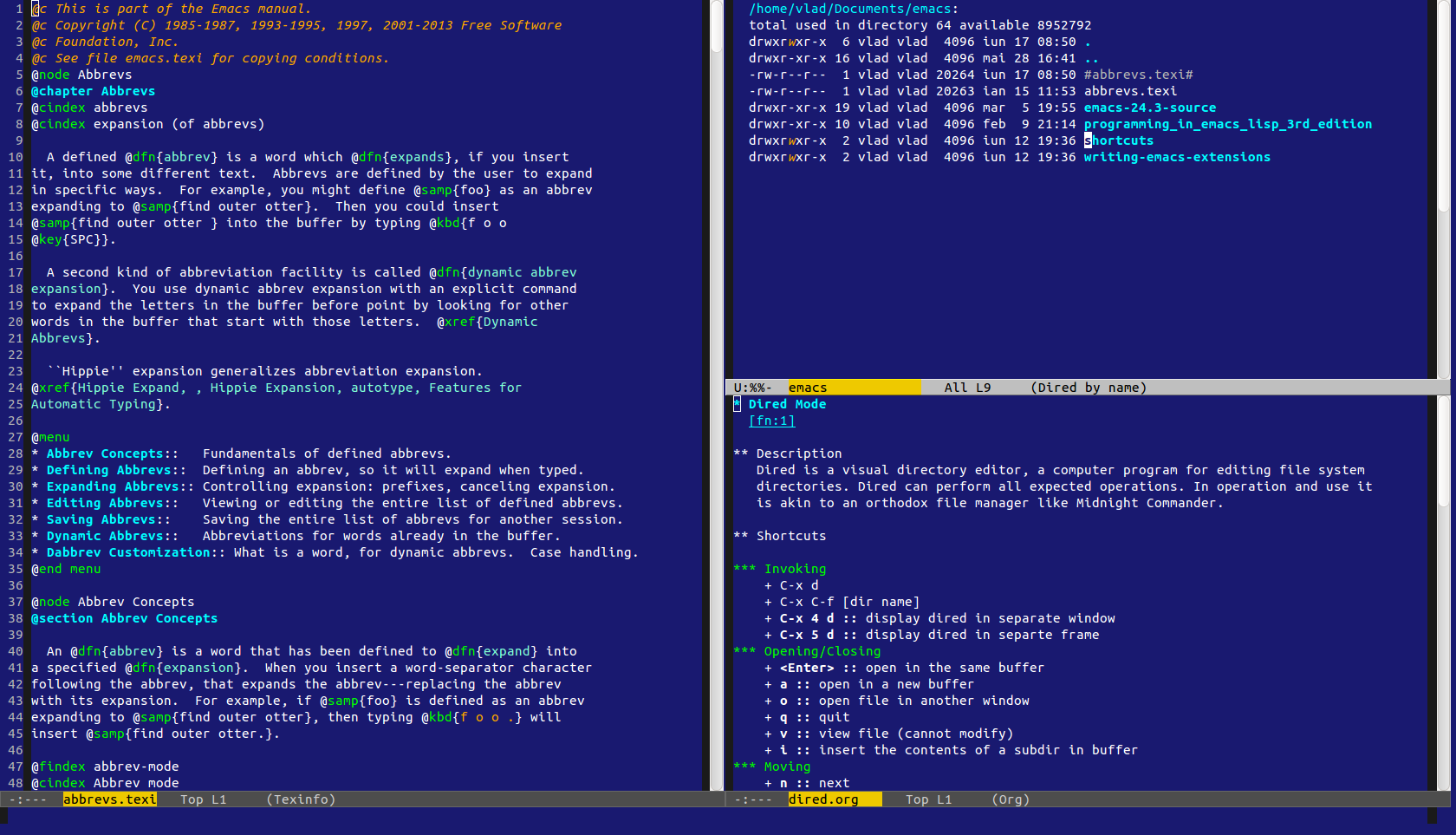The height and width of the screenshot is (835, 1456).
Task: Click the 'q :: quit' list item
Action: [x=807, y=717]
